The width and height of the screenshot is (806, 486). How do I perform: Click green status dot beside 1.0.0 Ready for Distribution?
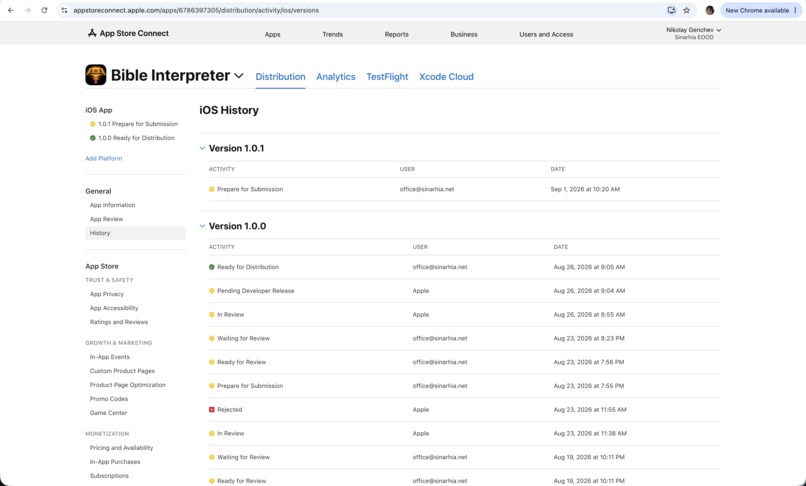pos(93,138)
